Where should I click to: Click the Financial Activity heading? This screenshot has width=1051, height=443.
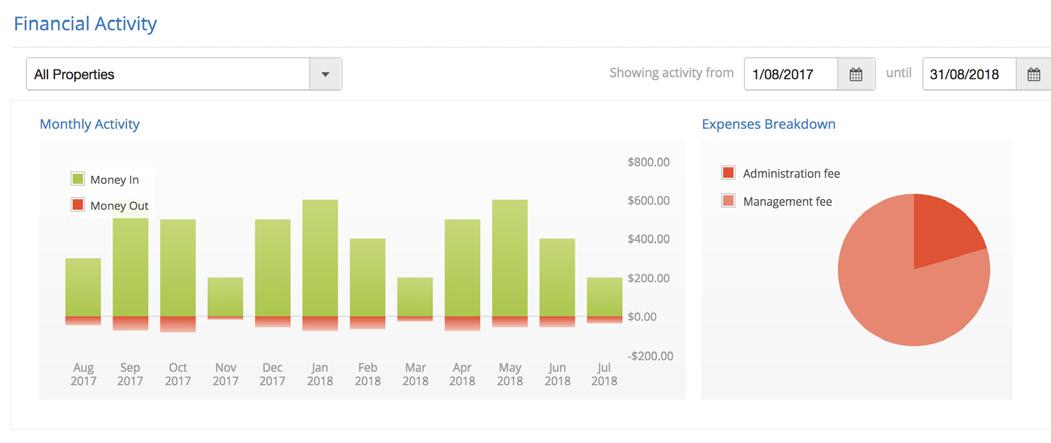pyautogui.click(x=85, y=24)
